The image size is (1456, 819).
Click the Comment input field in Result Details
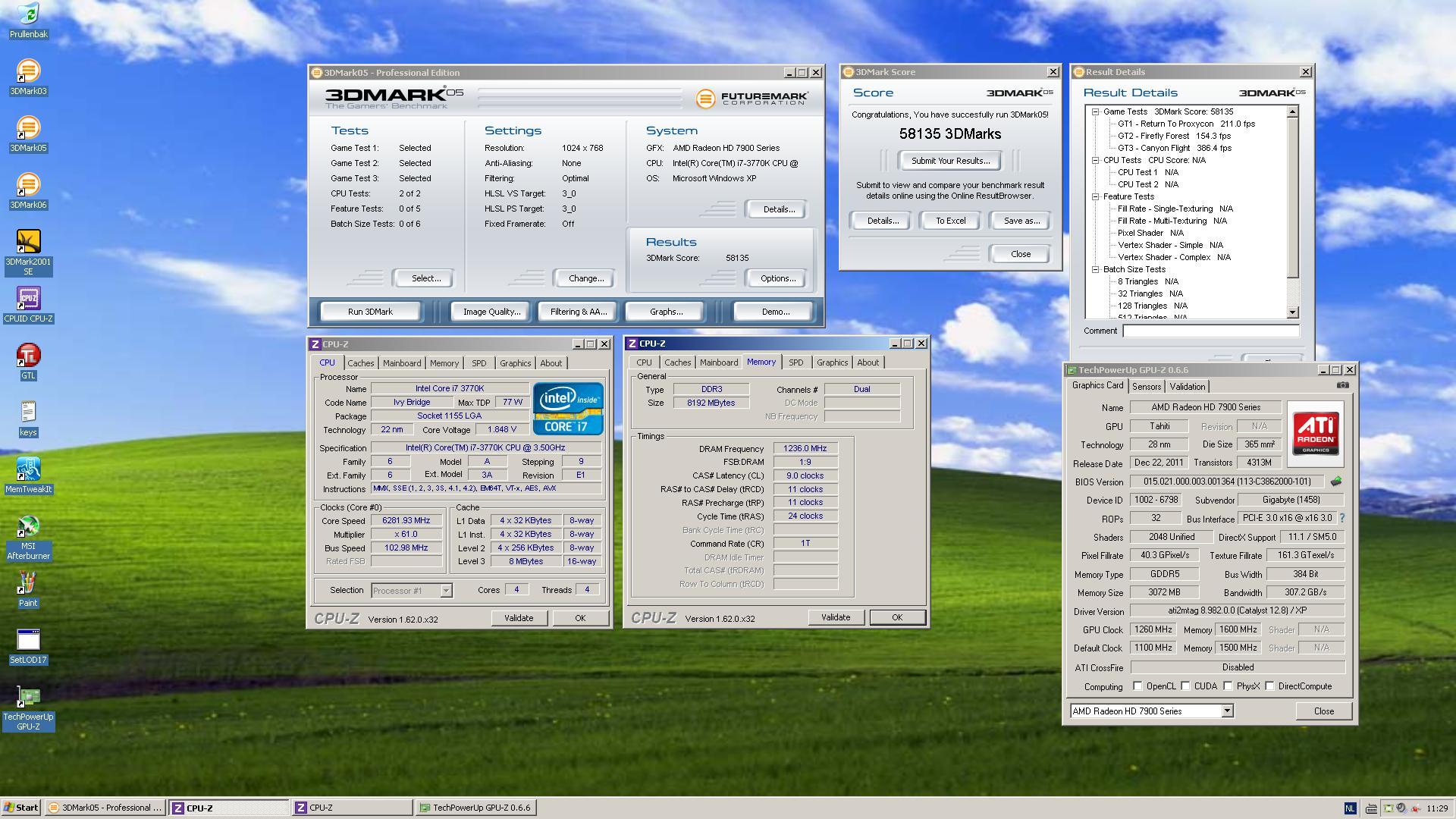[1210, 331]
